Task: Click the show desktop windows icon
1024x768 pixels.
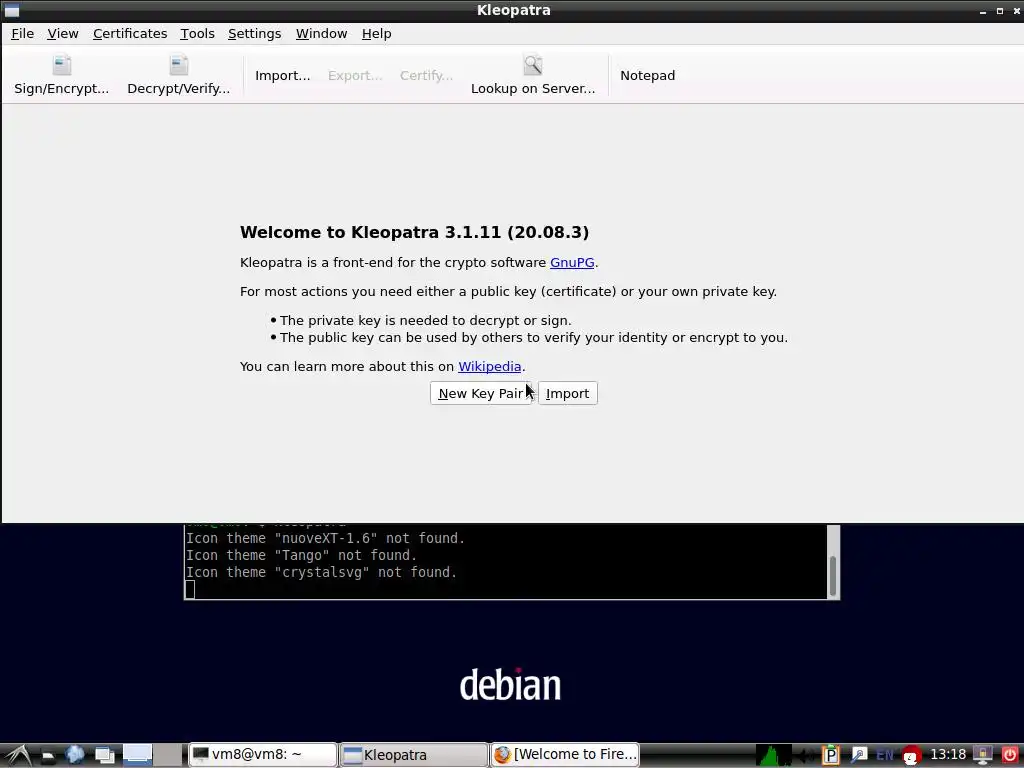Action: click(x=104, y=756)
